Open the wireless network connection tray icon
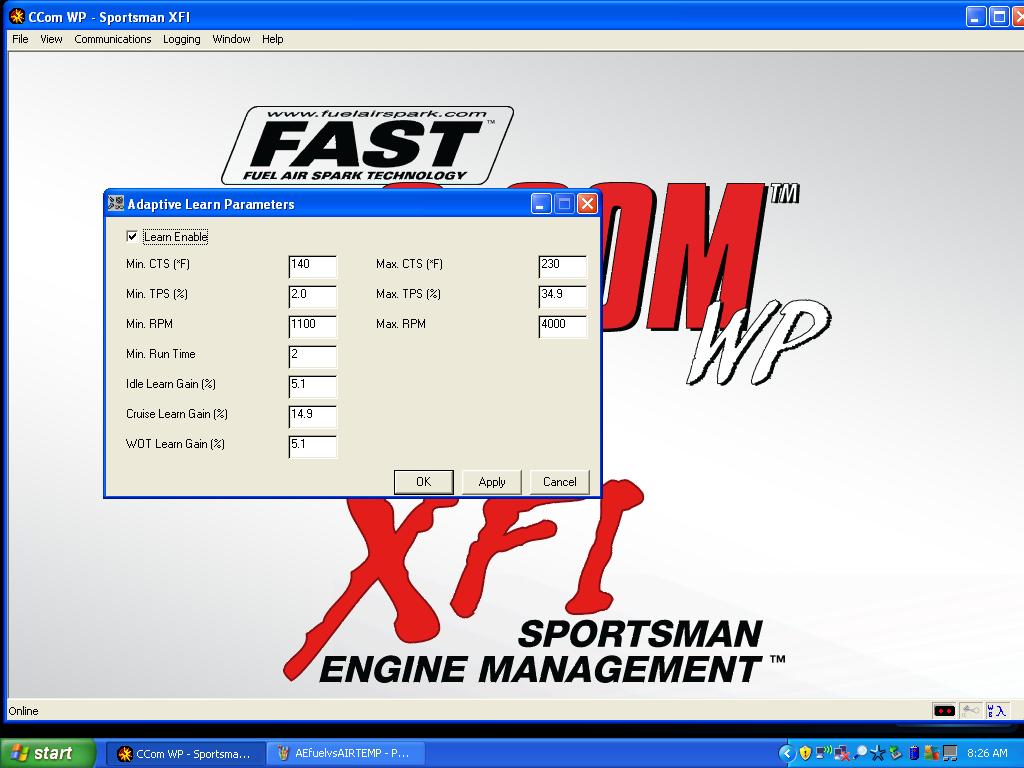 point(823,753)
